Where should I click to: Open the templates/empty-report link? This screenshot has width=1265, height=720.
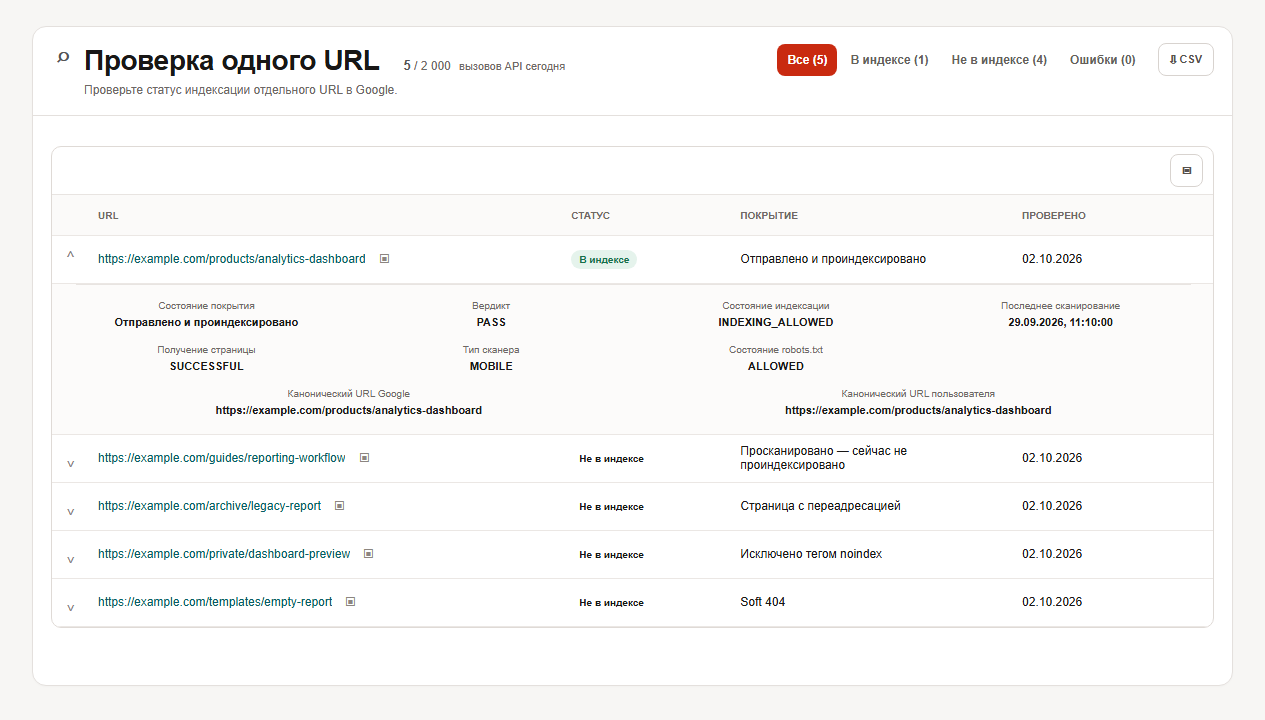215,602
